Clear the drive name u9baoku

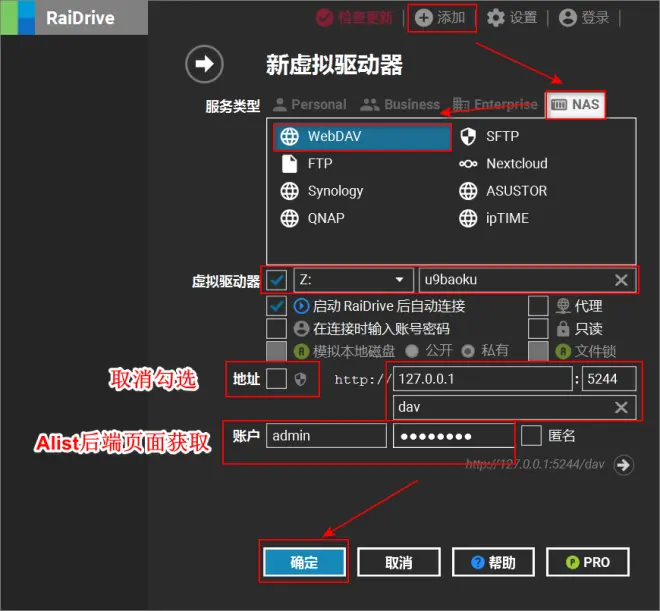point(621,280)
